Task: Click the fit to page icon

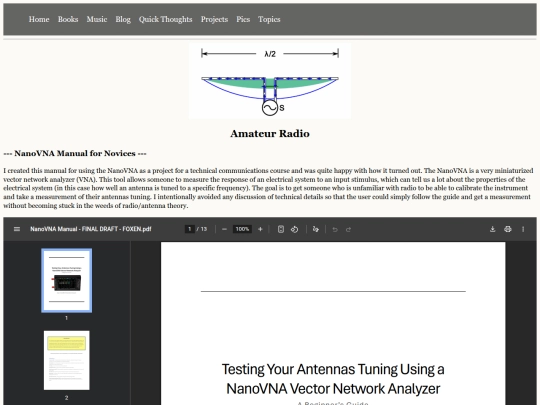Action: pyautogui.click(x=281, y=229)
